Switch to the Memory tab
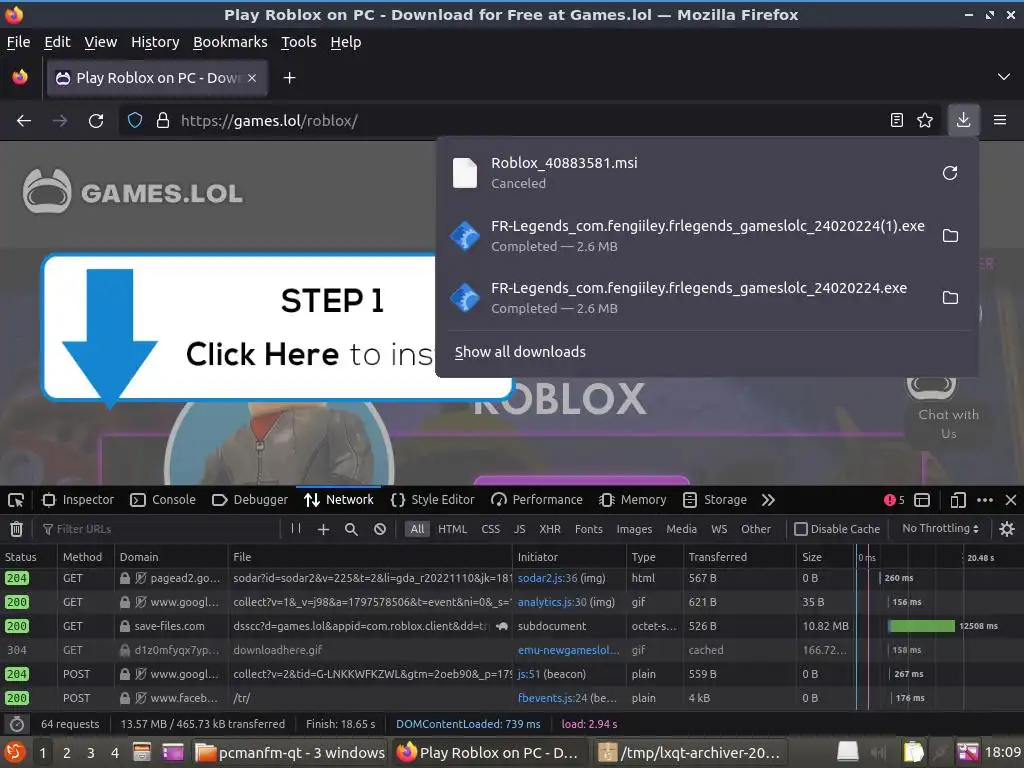 coord(633,500)
